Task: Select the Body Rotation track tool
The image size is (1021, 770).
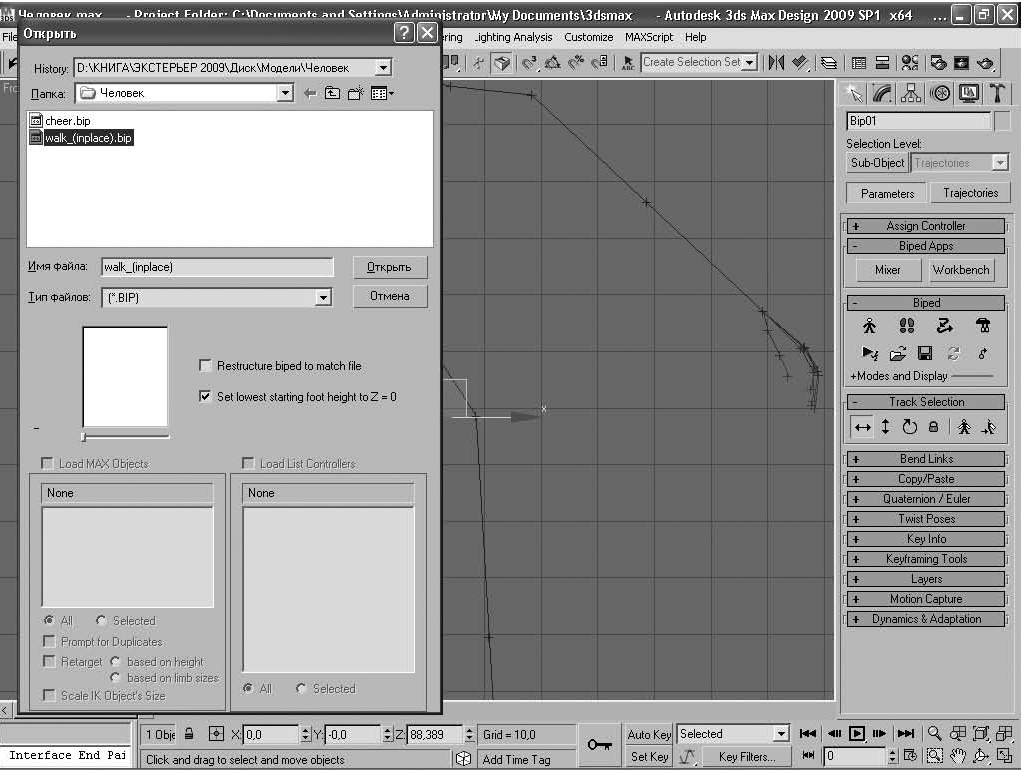Action: coord(909,427)
